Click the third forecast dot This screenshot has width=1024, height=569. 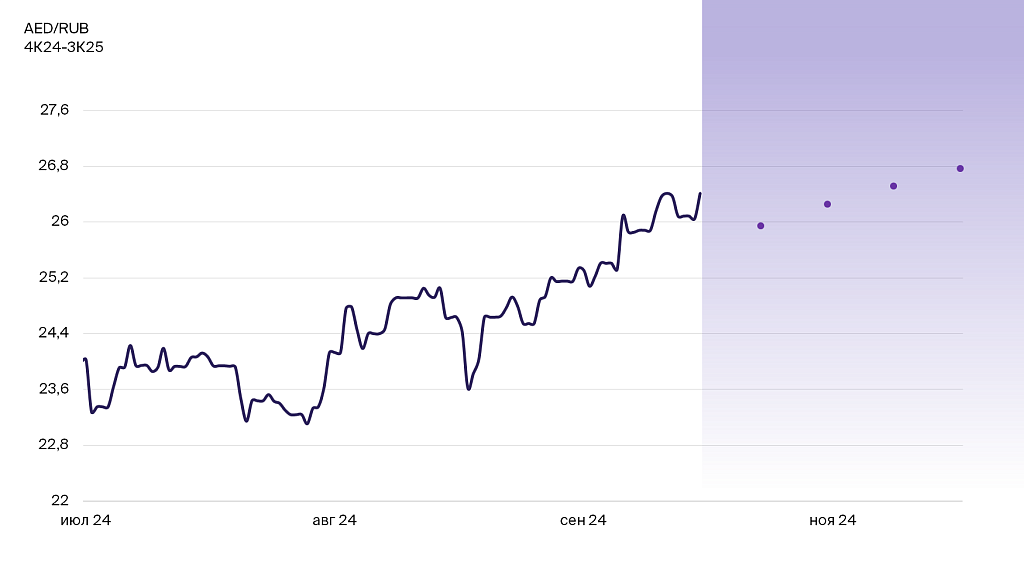click(894, 186)
